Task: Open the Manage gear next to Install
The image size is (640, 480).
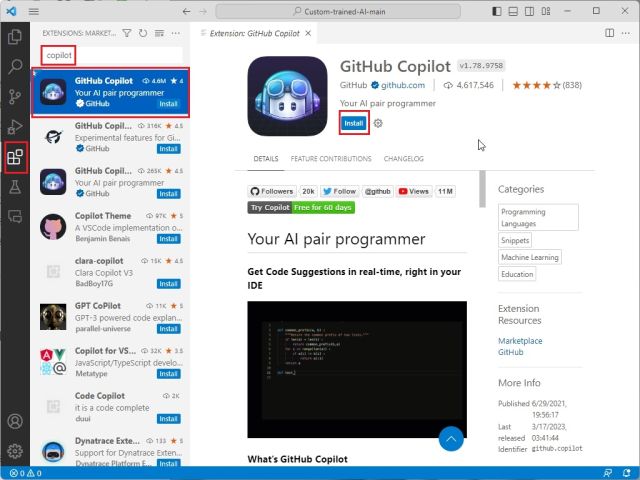Action: [x=378, y=124]
